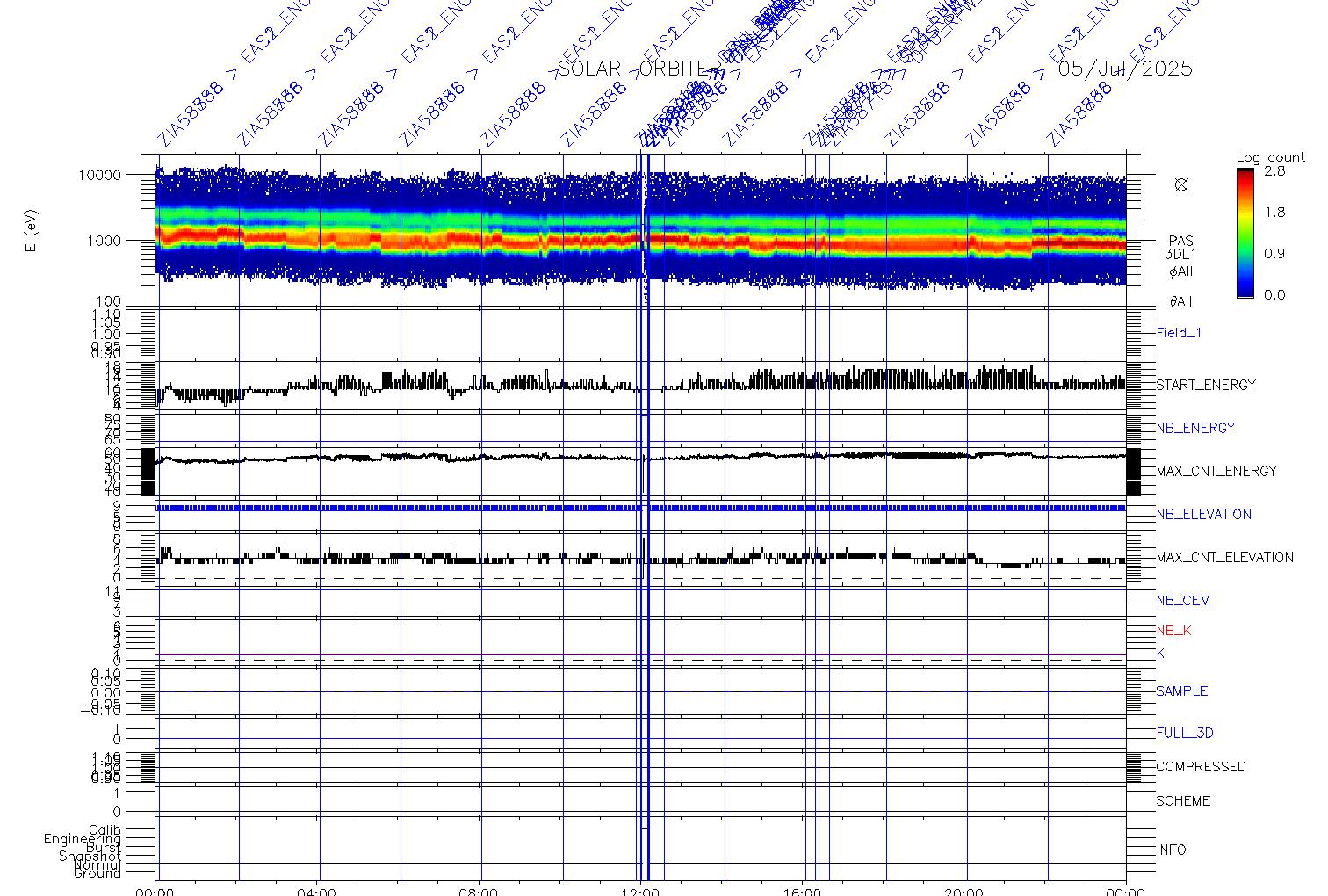Click the MAX_CNT_ELEVATION panel label
Viewport: 1328px width, 896px height.
[x=1224, y=557]
